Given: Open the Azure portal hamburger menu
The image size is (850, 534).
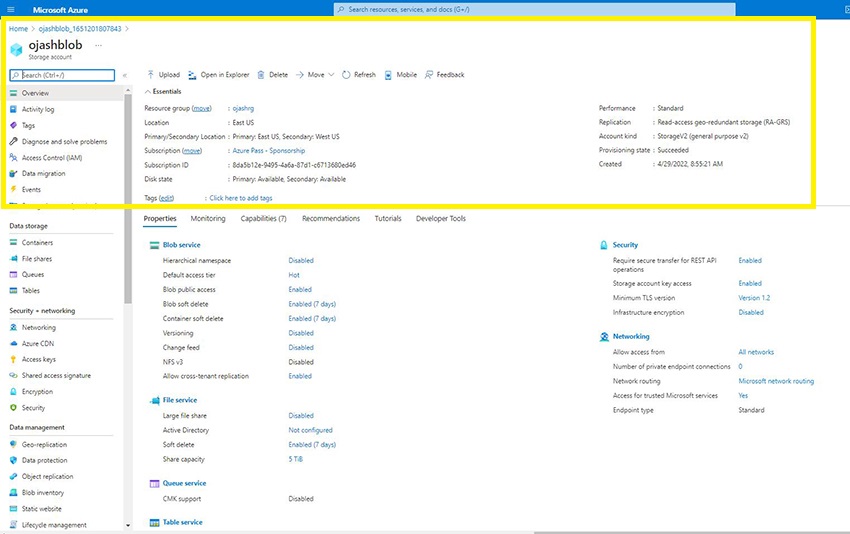Looking at the screenshot, I should point(11,9).
